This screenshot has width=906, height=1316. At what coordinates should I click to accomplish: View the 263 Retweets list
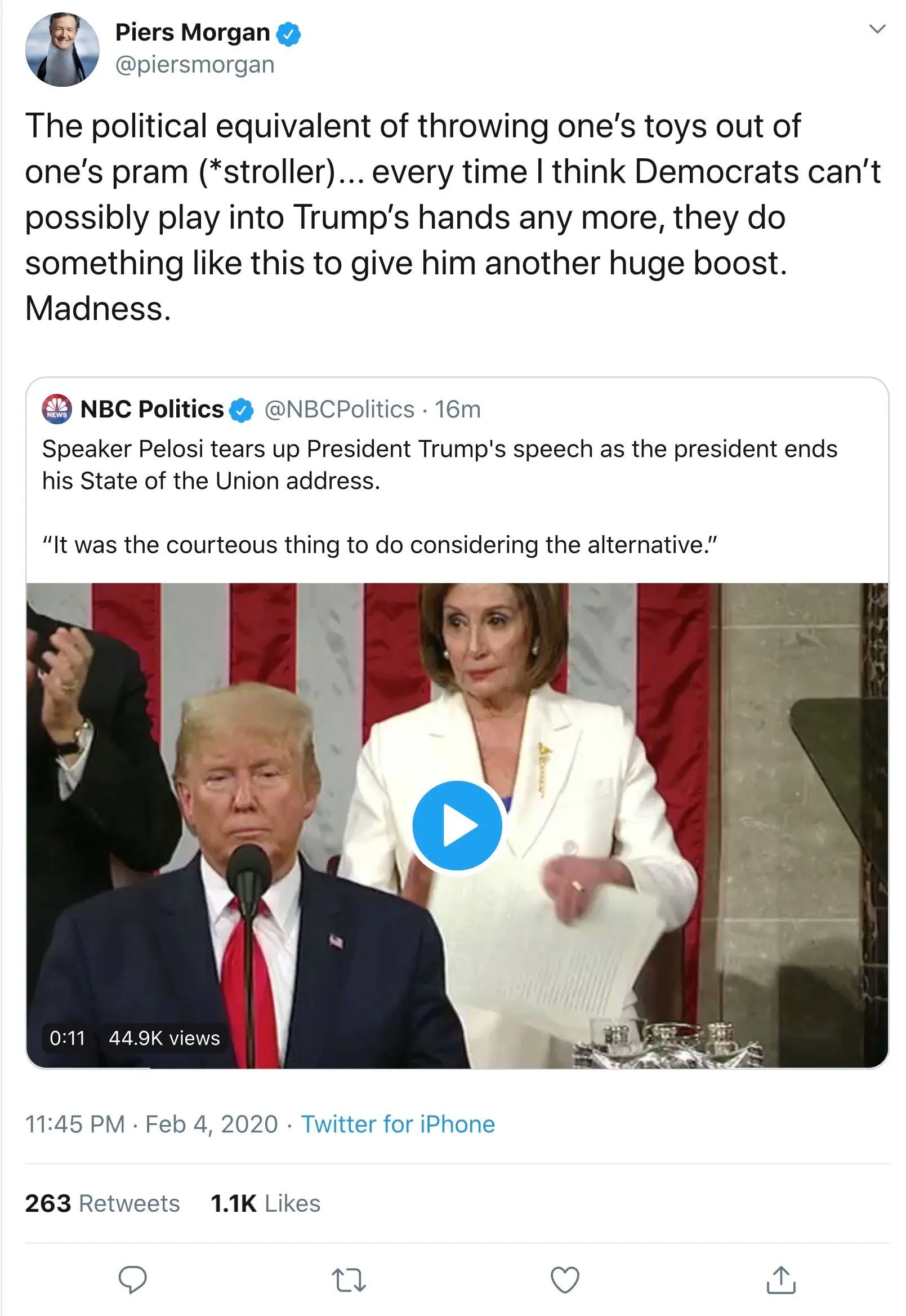click(x=102, y=1203)
